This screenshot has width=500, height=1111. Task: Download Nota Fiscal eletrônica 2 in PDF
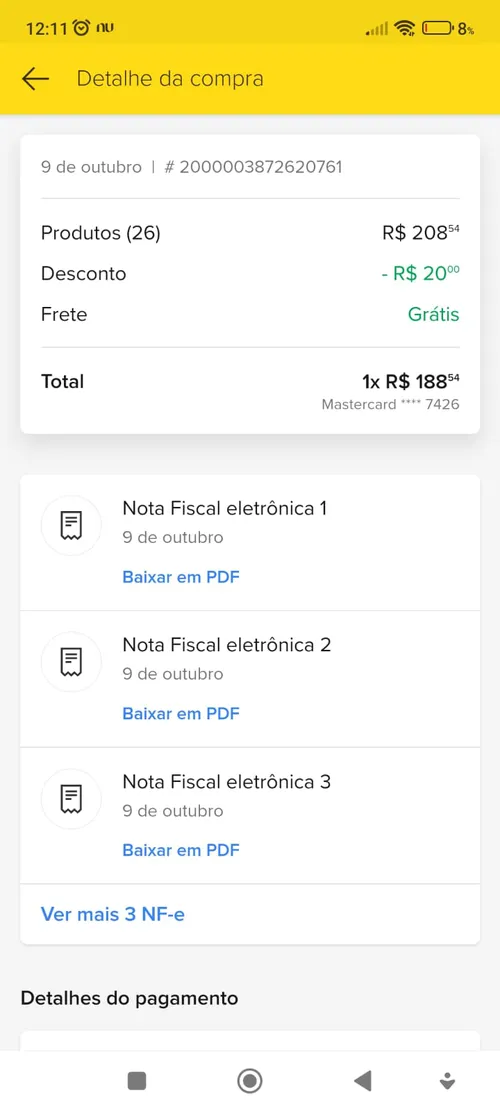[181, 714]
